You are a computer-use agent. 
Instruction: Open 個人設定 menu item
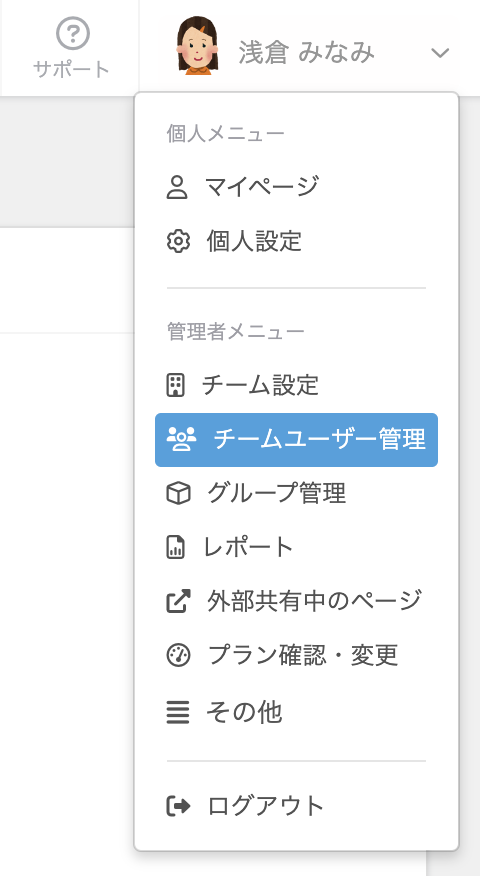point(296,242)
